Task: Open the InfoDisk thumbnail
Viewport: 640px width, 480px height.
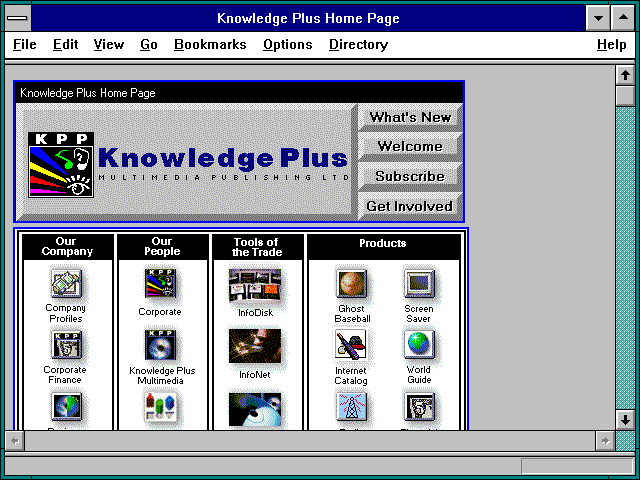Action: coord(255,284)
